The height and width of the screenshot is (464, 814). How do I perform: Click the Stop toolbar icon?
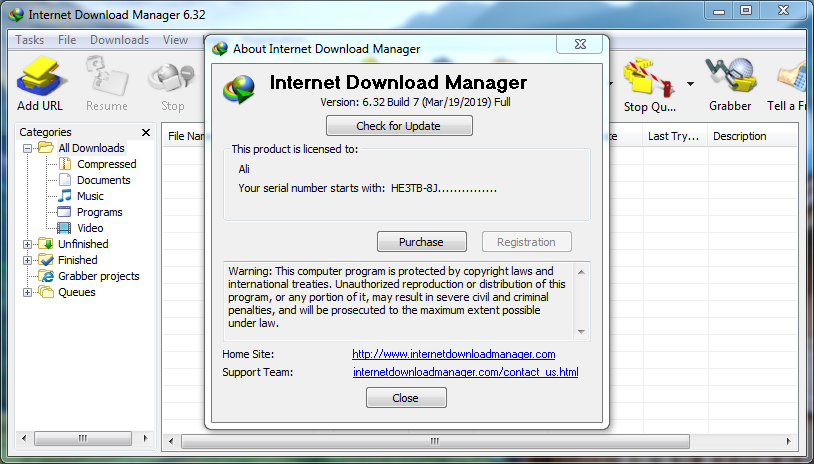pyautogui.click(x=172, y=79)
